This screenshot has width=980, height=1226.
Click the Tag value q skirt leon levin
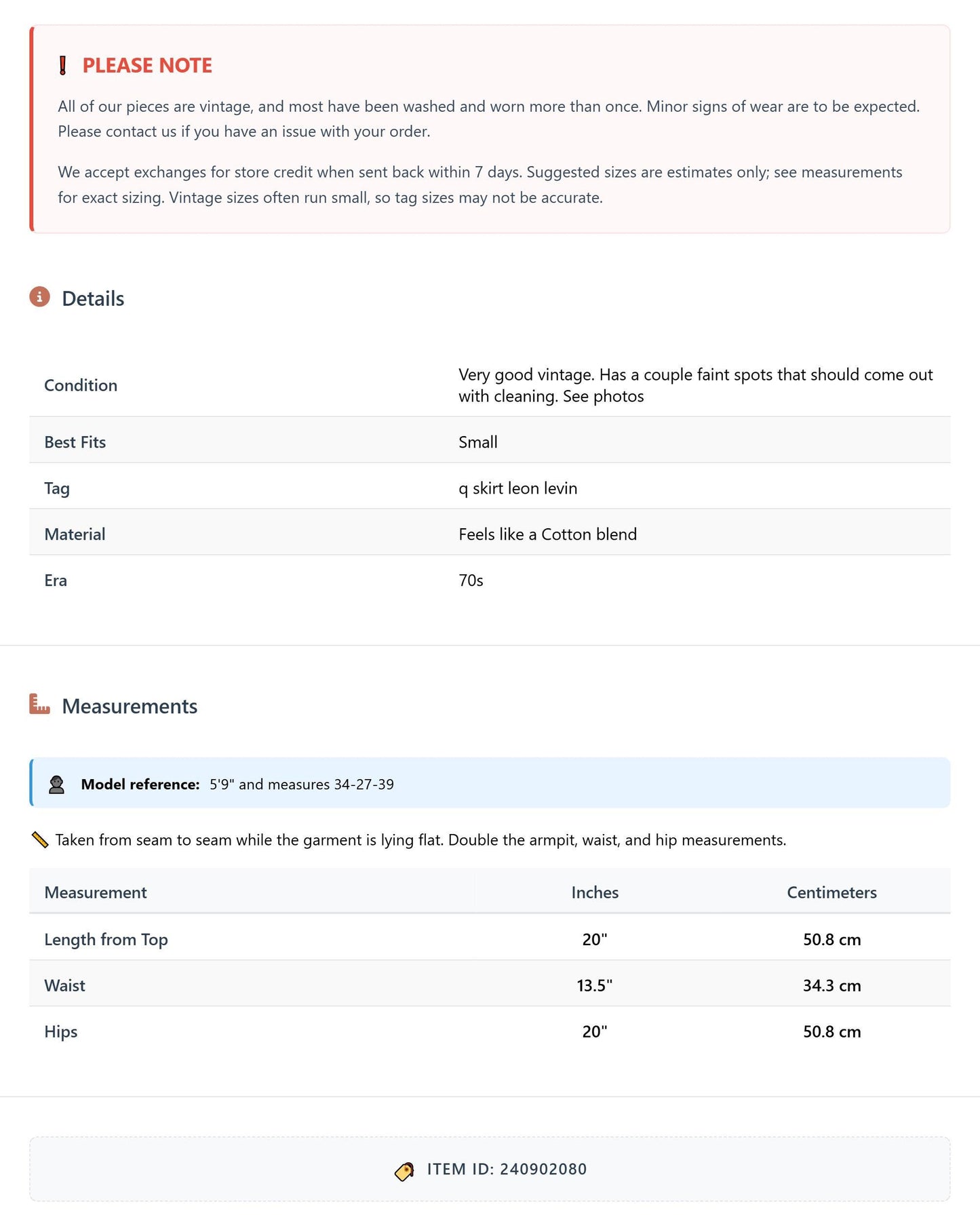tap(518, 488)
